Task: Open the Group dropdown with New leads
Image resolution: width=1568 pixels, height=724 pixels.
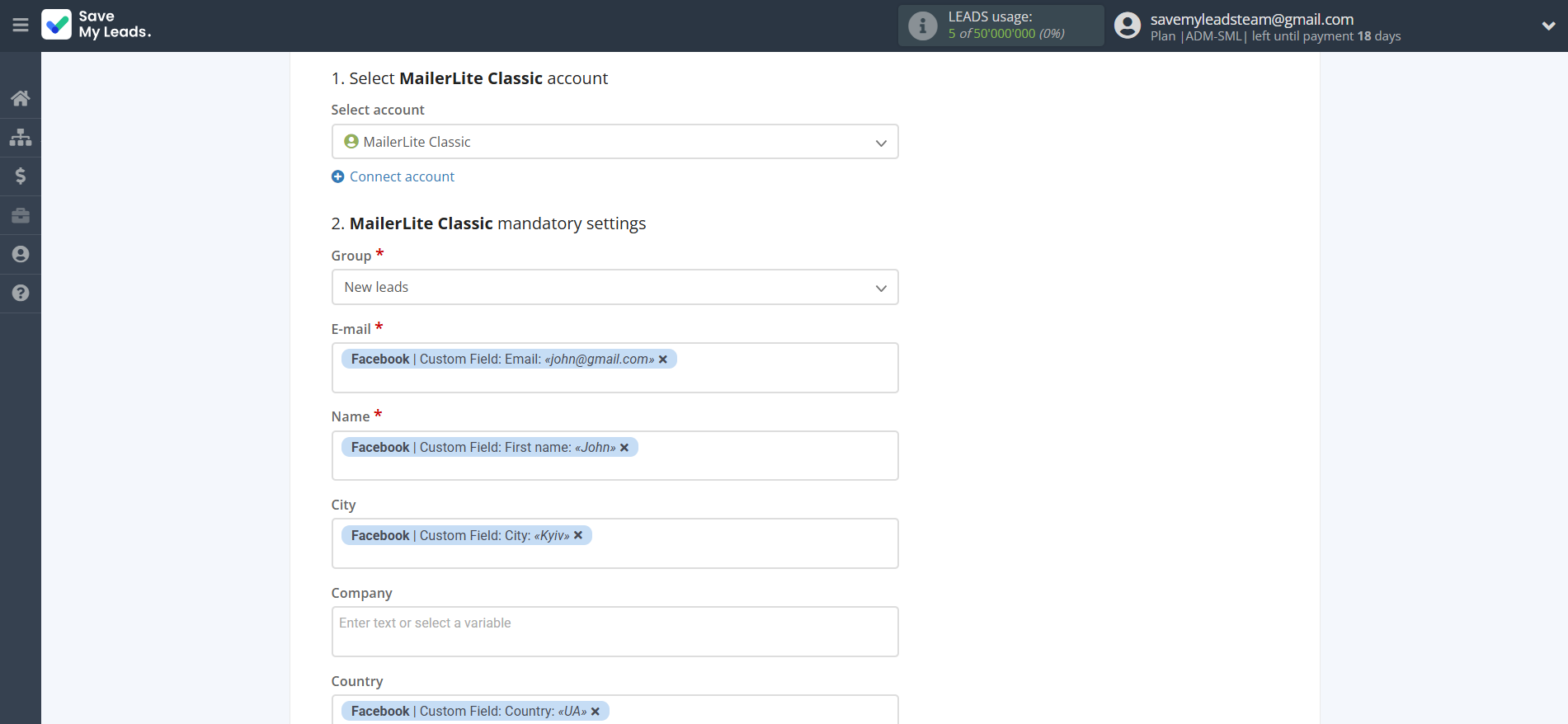Action: pyautogui.click(x=614, y=287)
